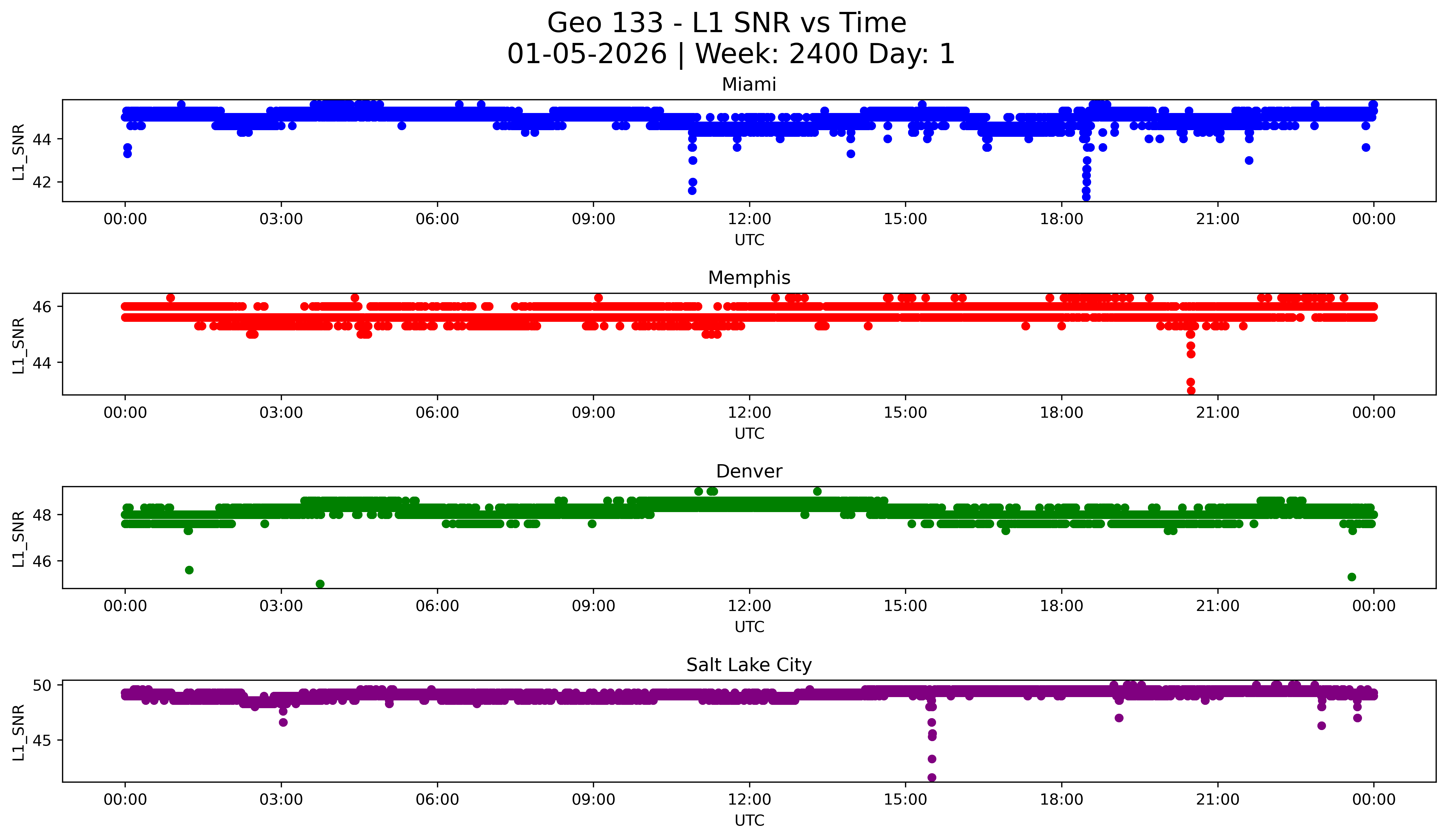This screenshot has width=1447, height=840.
Task: Click the 42 y-axis tick of the Miami plot
Action: pyautogui.click(x=42, y=183)
